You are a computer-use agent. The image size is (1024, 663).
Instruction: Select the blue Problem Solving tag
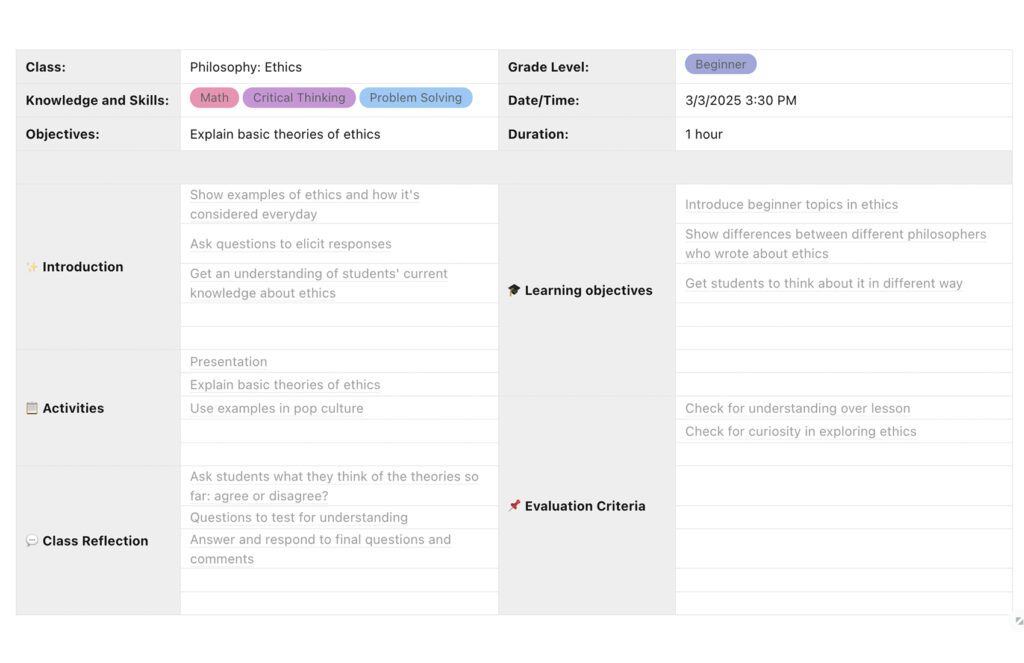point(415,98)
